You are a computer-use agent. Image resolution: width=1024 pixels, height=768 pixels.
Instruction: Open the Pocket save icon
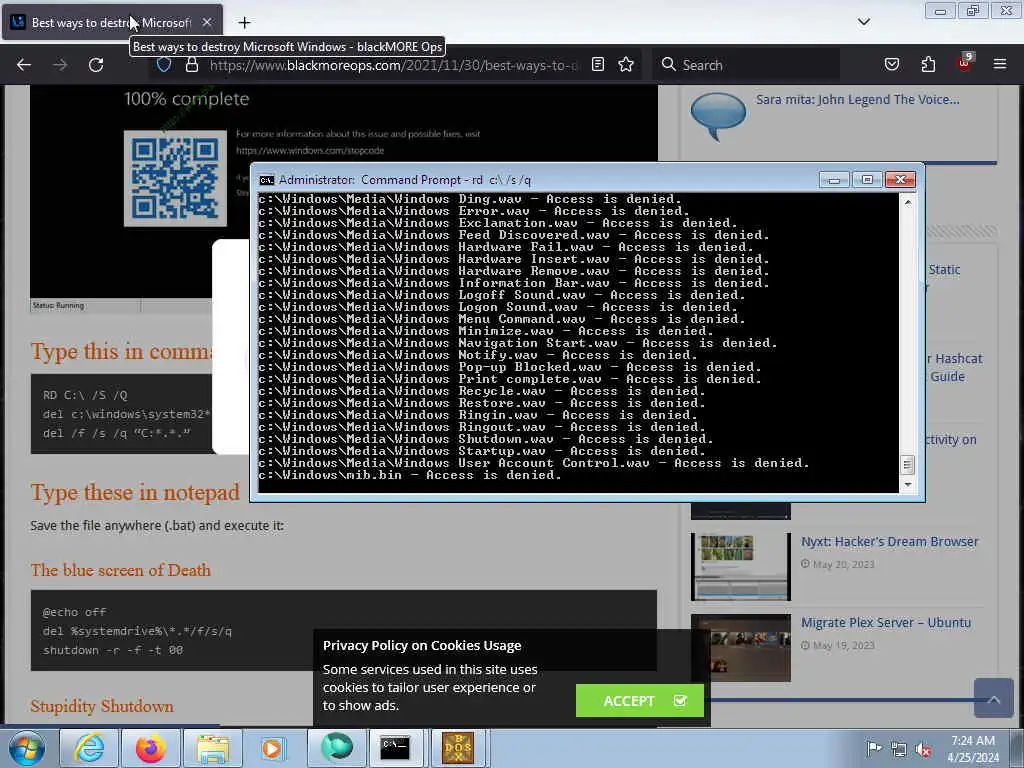coord(892,64)
